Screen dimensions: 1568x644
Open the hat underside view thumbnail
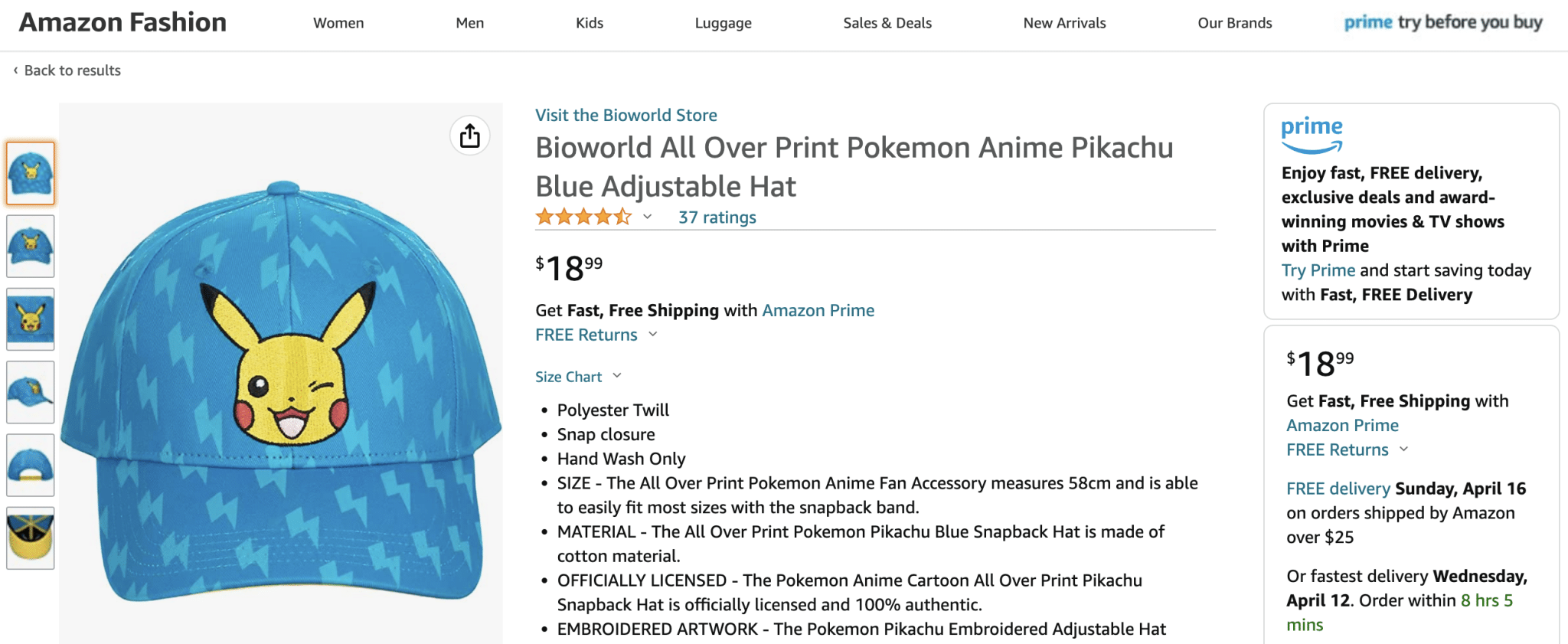pos(31,538)
